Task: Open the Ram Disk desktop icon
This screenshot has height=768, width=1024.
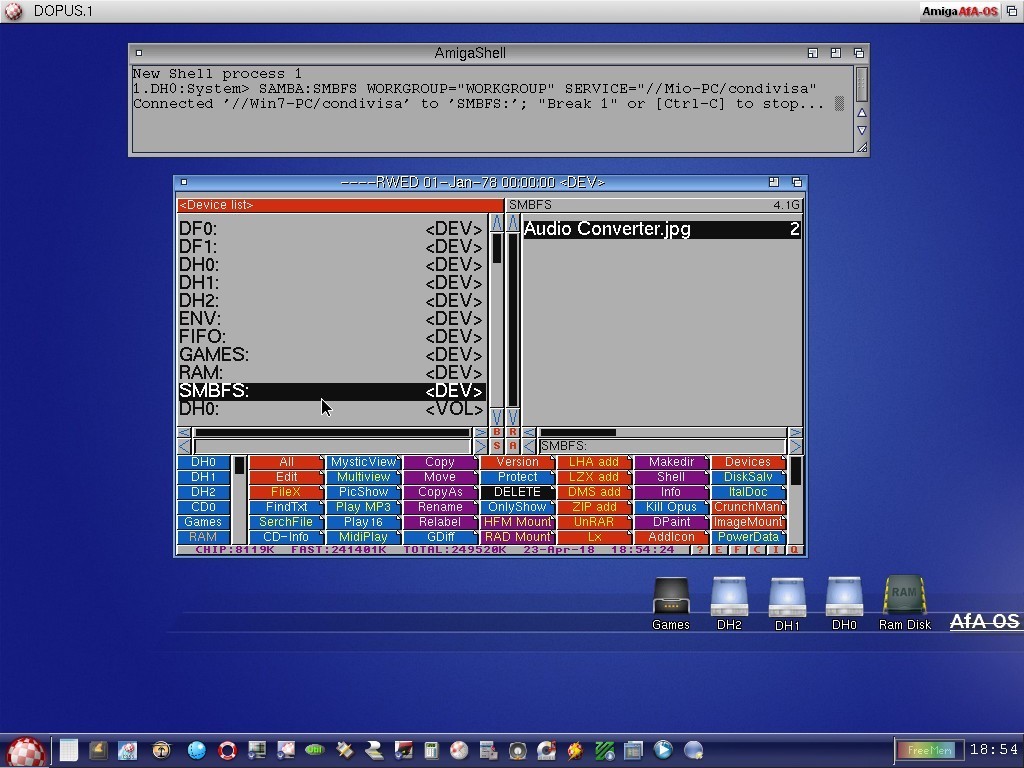Action: [x=904, y=598]
